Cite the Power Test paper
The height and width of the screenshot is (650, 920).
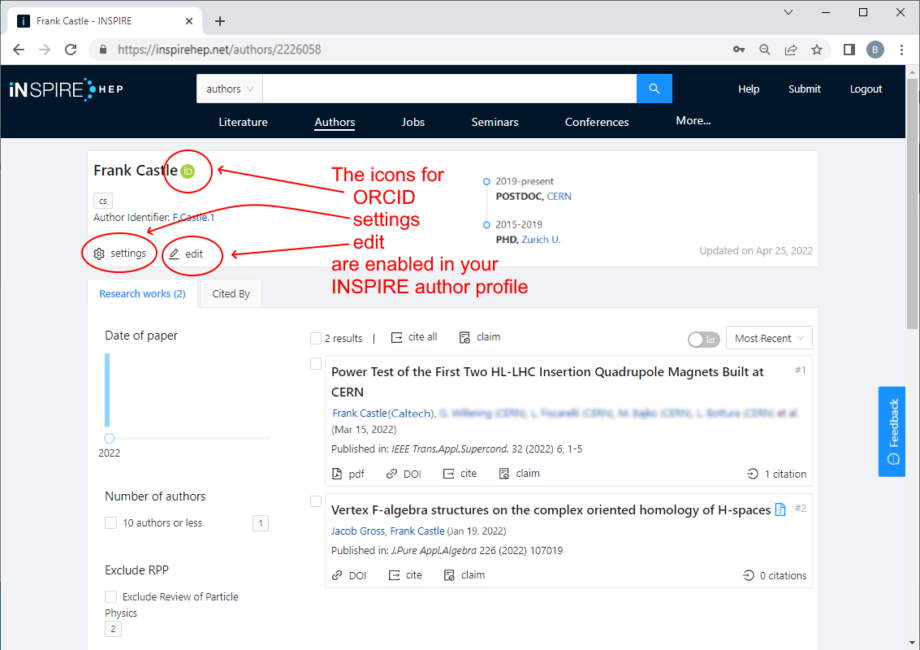459,473
